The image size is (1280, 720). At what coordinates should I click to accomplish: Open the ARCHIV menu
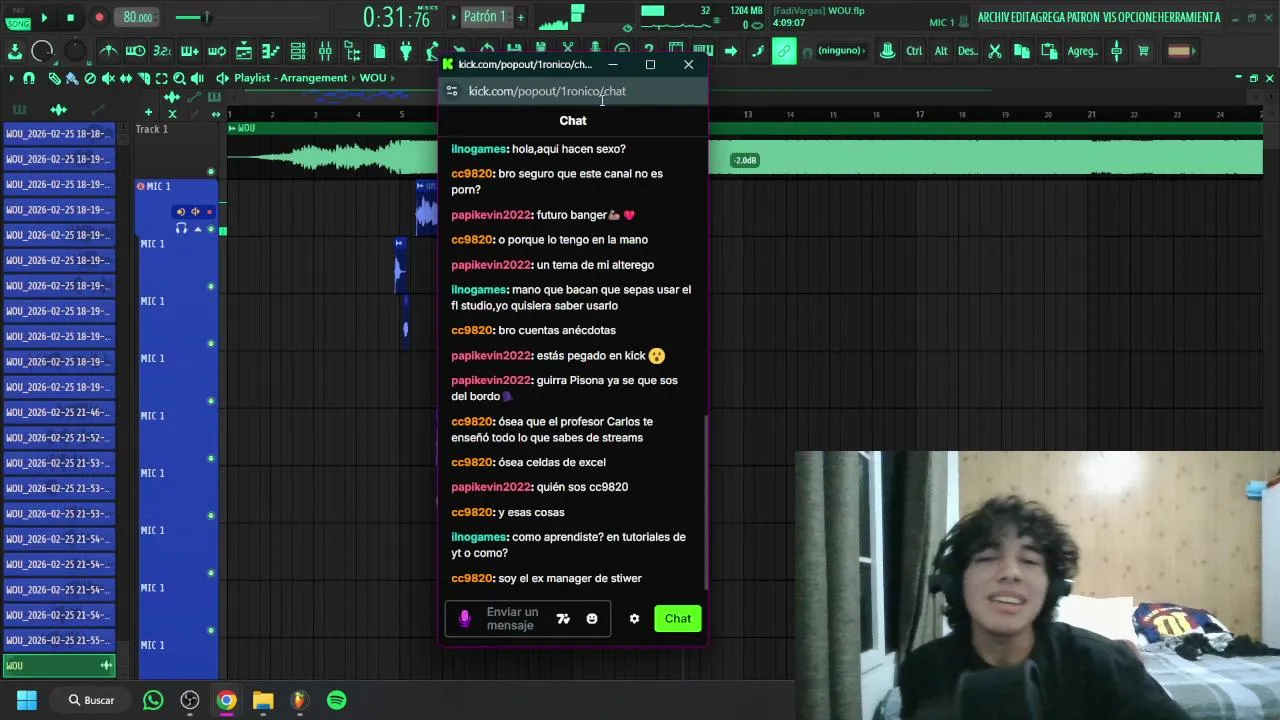995,17
